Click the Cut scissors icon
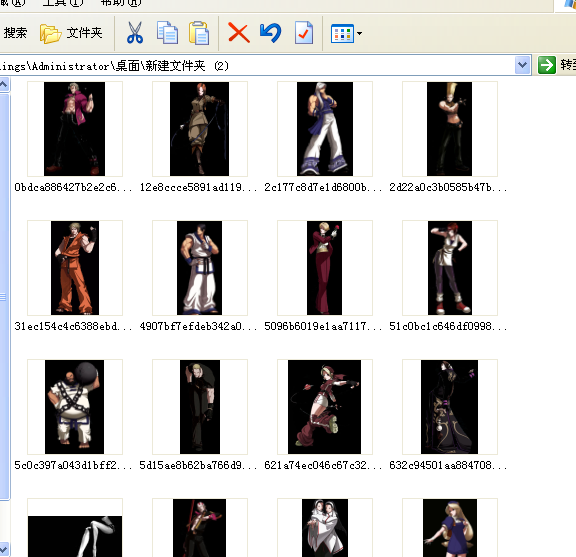576x557 pixels. [x=135, y=33]
